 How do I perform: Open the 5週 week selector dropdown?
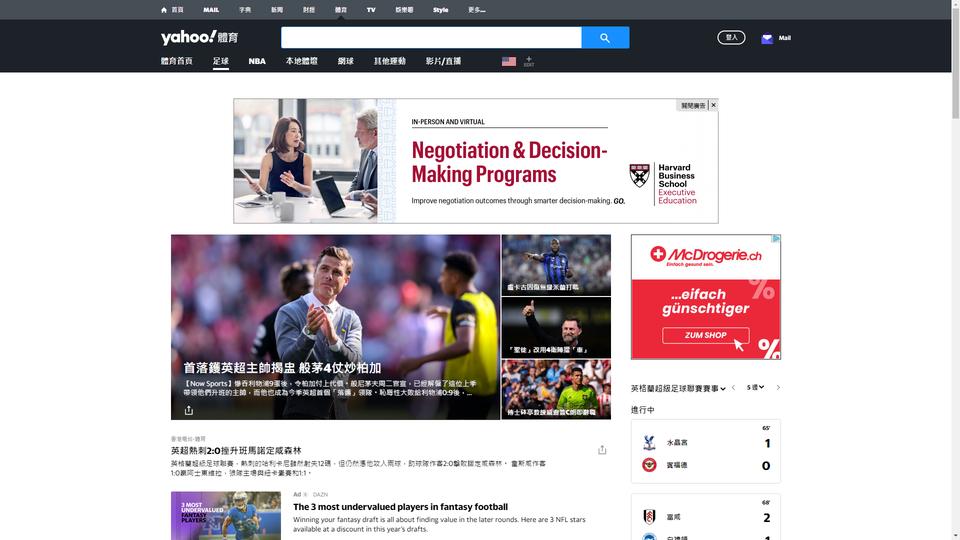[x=756, y=388]
